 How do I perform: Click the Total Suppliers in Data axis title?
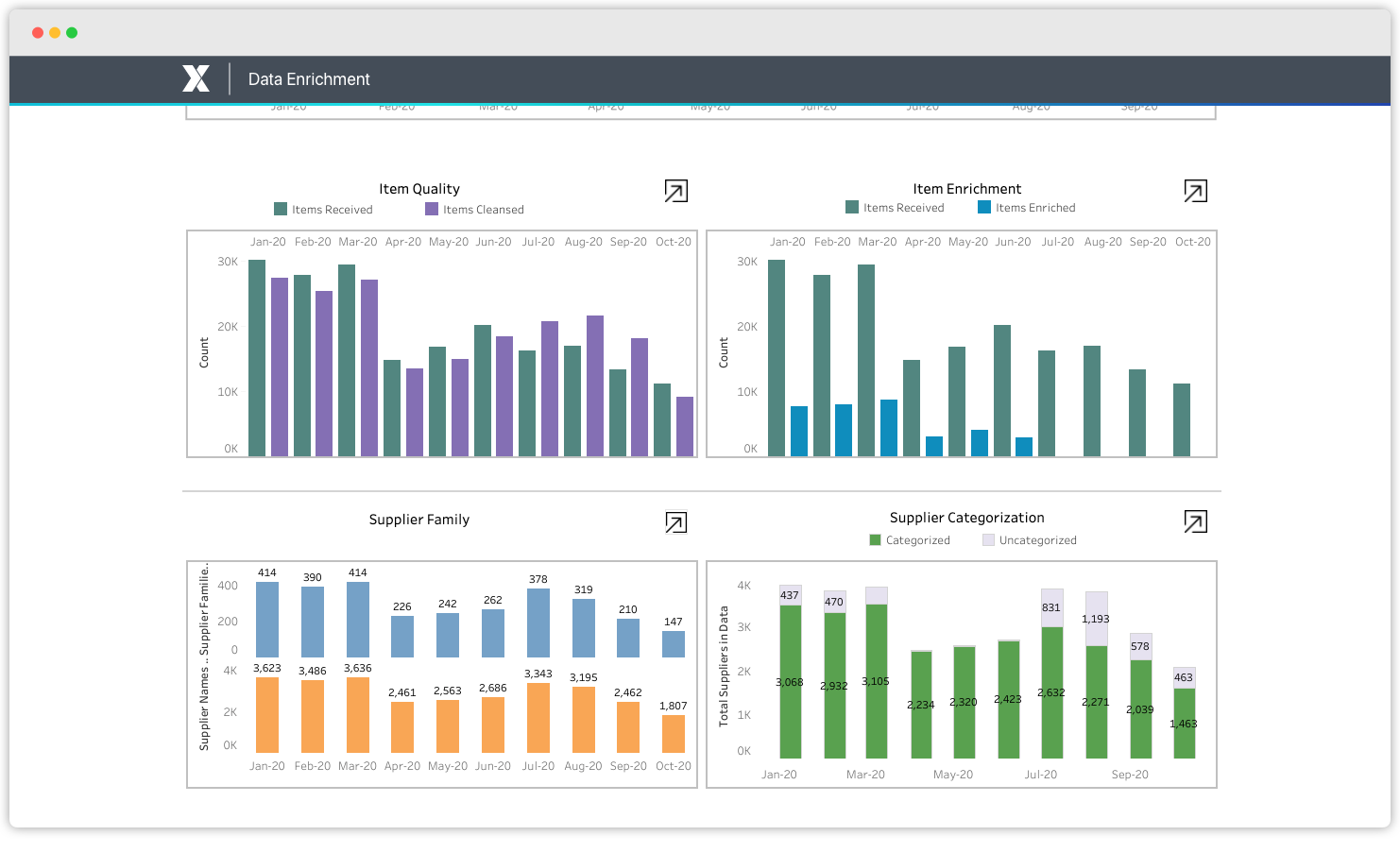click(x=725, y=666)
